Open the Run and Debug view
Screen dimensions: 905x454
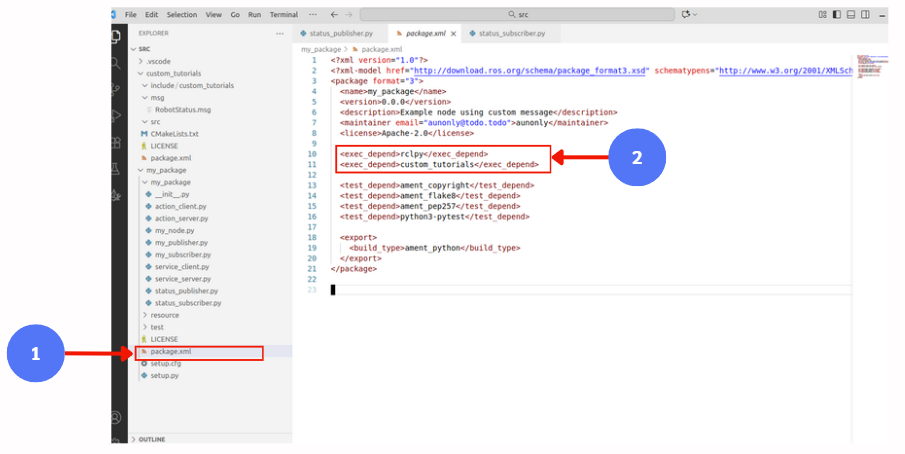[x=118, y=114]
